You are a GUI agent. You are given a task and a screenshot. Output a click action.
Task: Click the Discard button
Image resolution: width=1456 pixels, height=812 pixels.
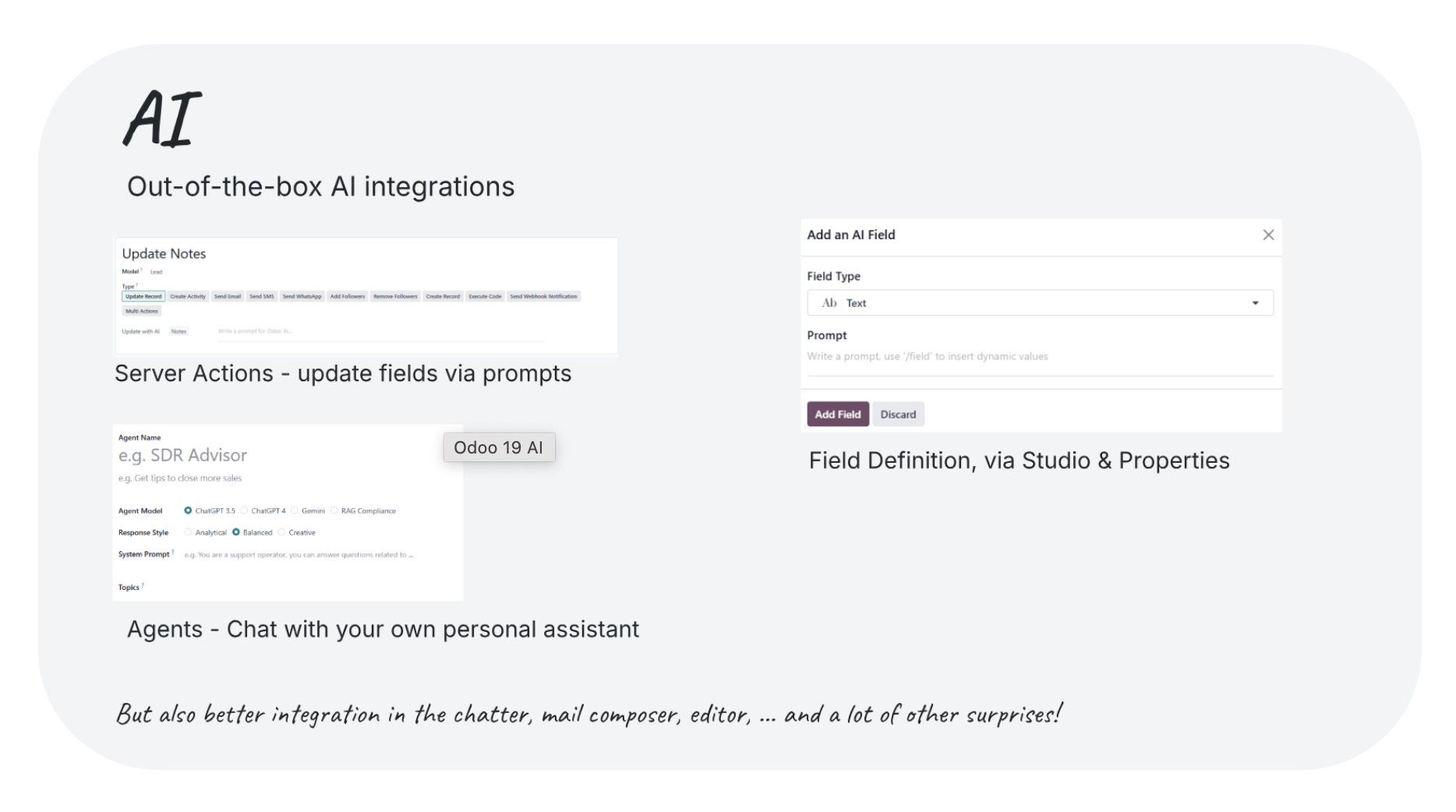[x=898, y=415]
